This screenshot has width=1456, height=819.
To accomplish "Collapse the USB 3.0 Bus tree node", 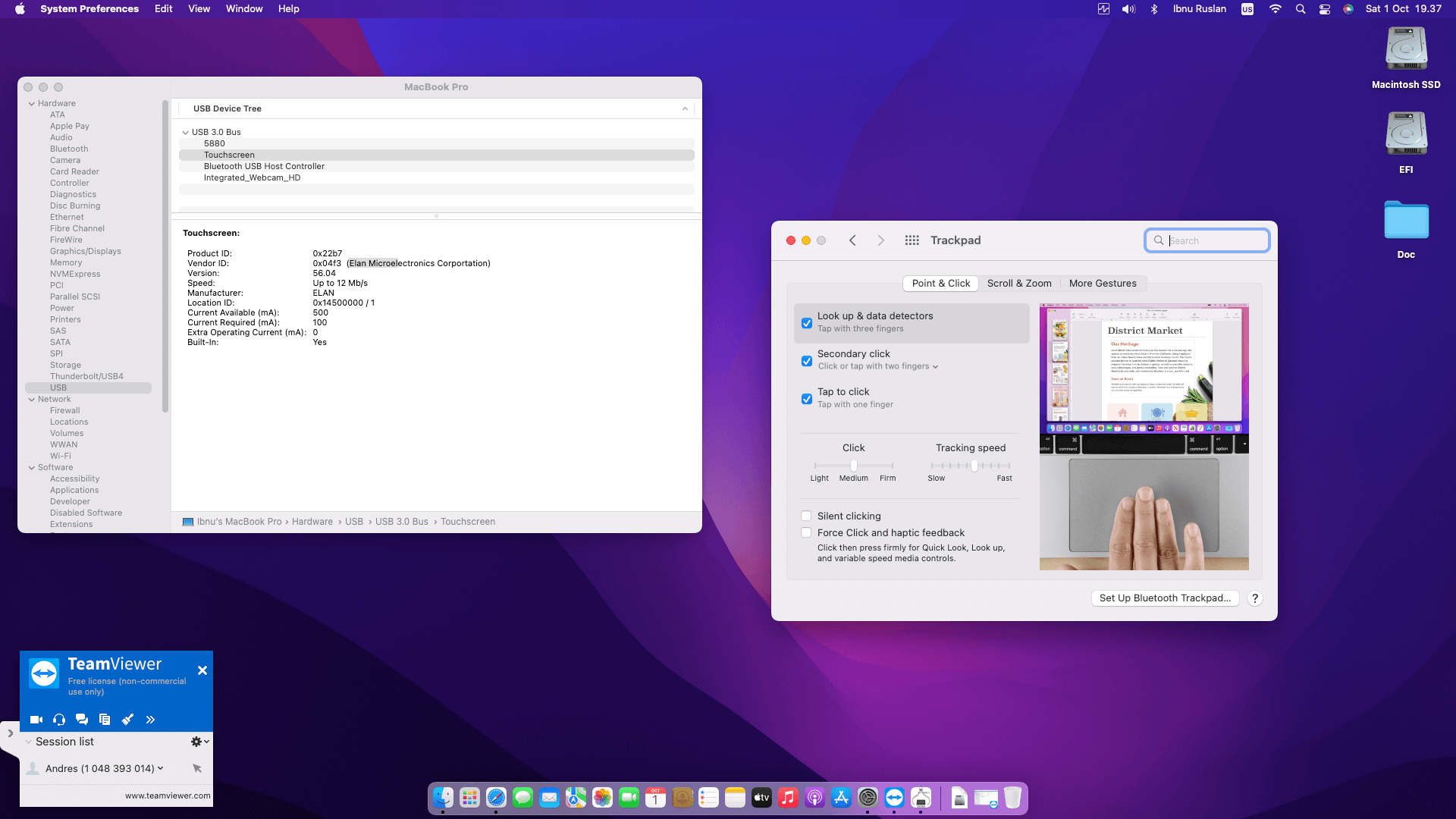I will click(x=185, y=133).
